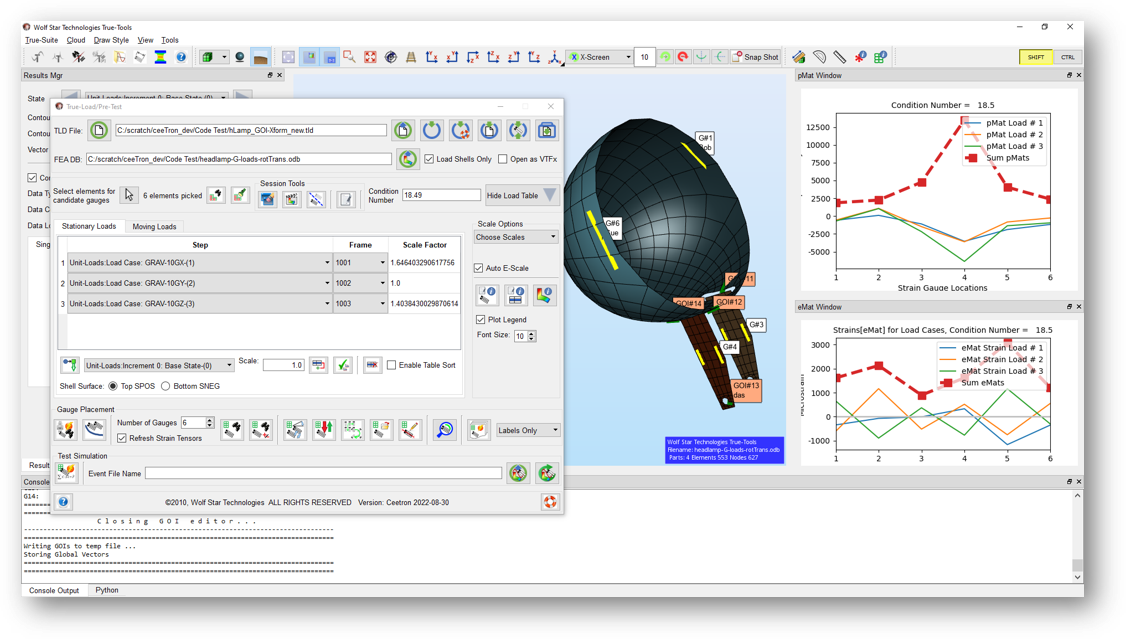Toggle Refresh Strain Tensors checkbox

point(122,438)
